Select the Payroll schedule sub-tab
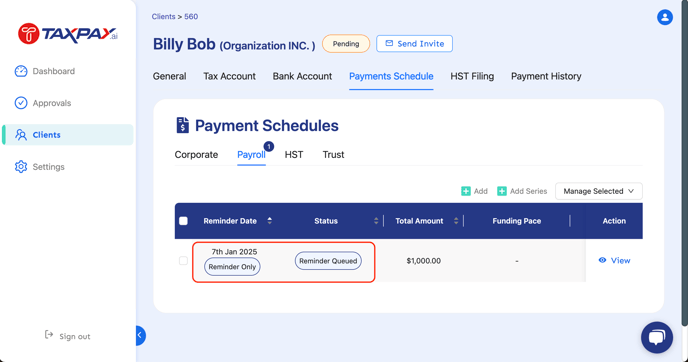The image size is (688, 362). (x=251, y=154)
